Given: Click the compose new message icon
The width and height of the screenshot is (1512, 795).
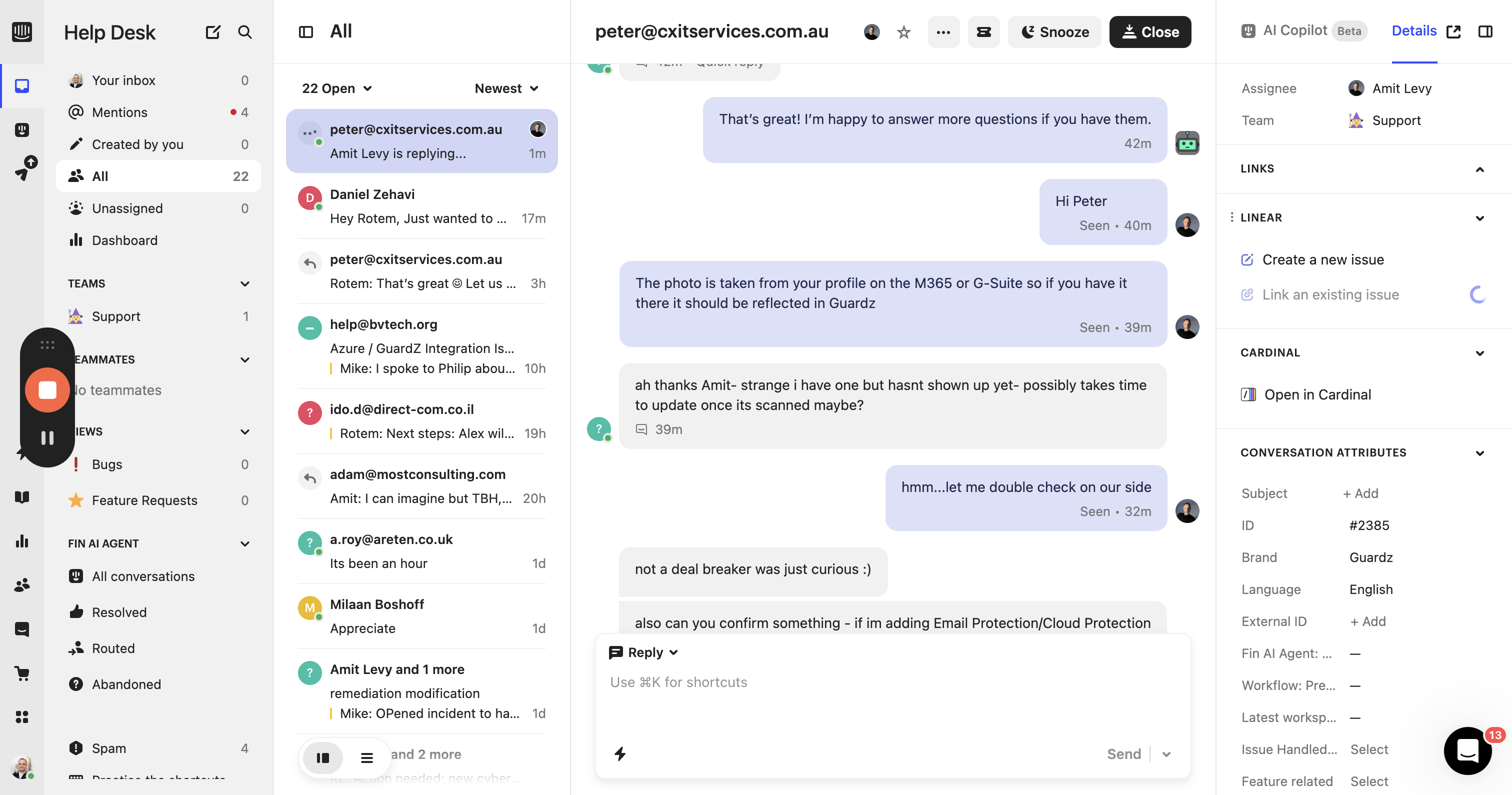Looking at the screenshot, I should (x=212, y=31).
